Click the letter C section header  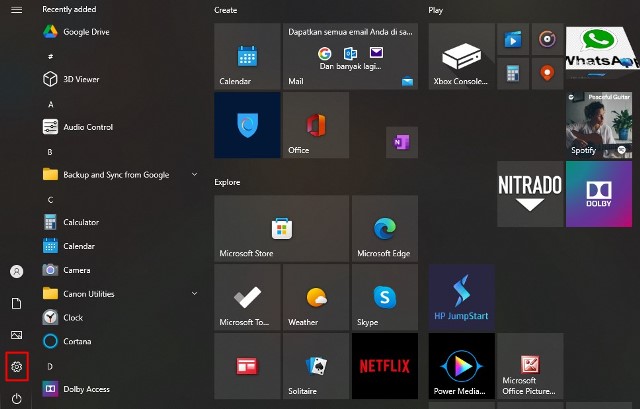point(50,200)
